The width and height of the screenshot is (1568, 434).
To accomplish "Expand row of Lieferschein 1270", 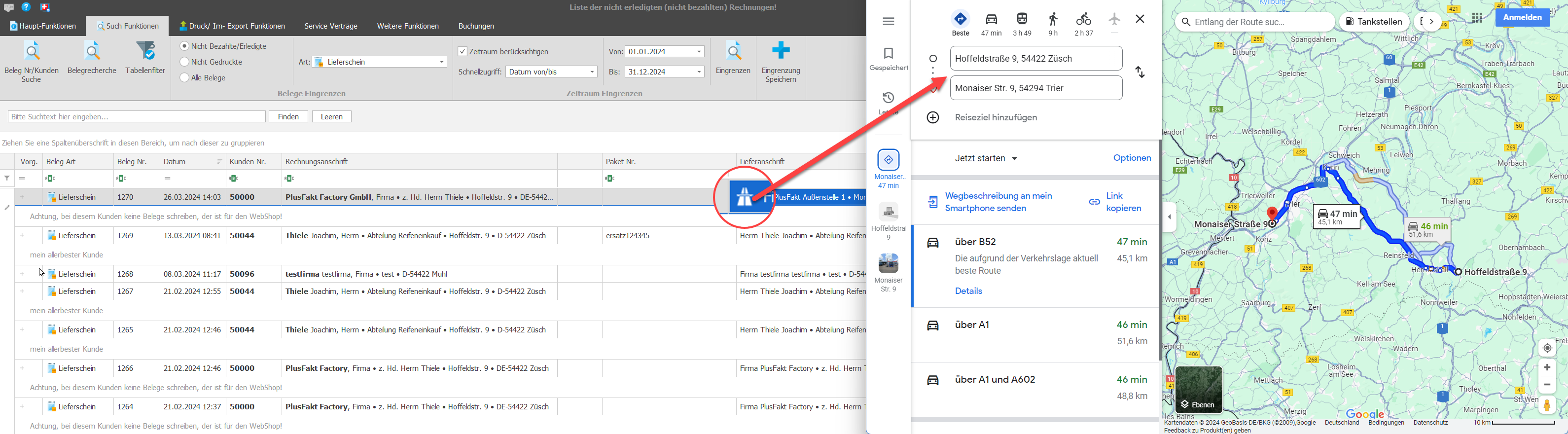I will point(23,197).
